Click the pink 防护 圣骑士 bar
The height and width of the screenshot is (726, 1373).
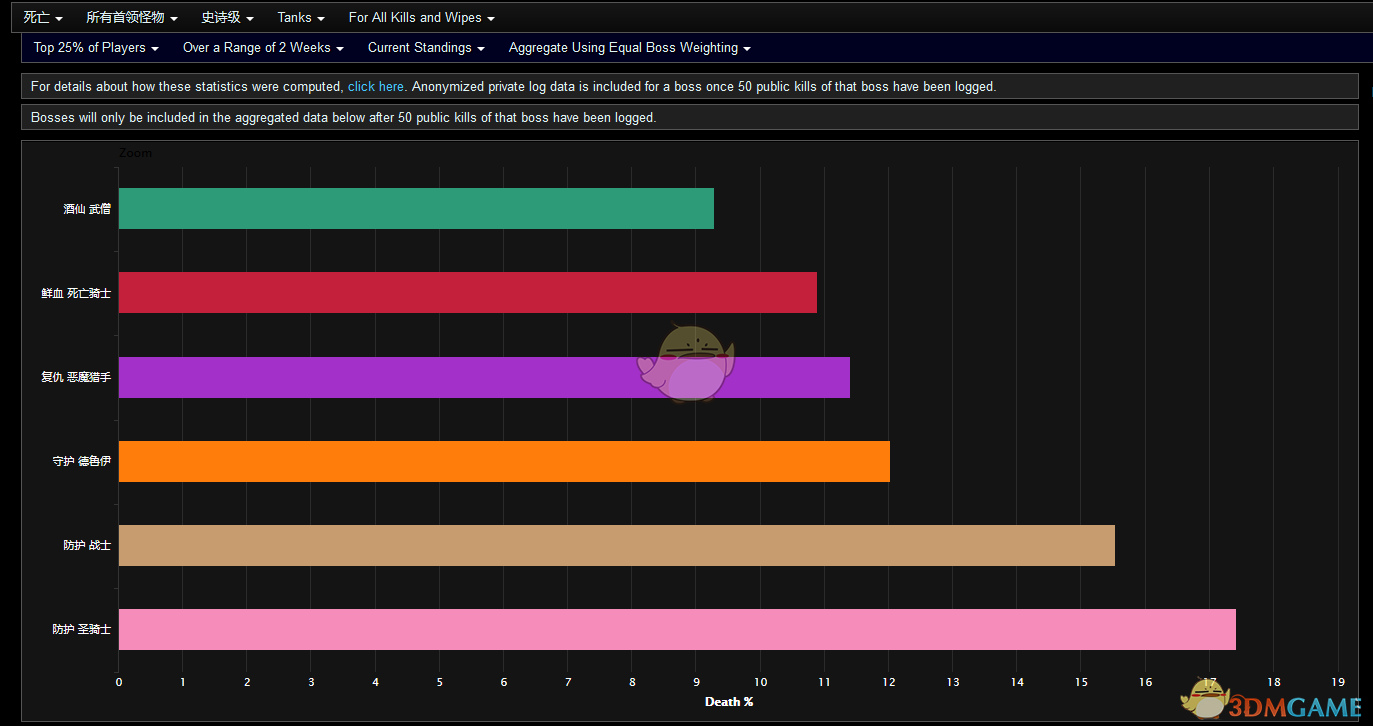677,629
